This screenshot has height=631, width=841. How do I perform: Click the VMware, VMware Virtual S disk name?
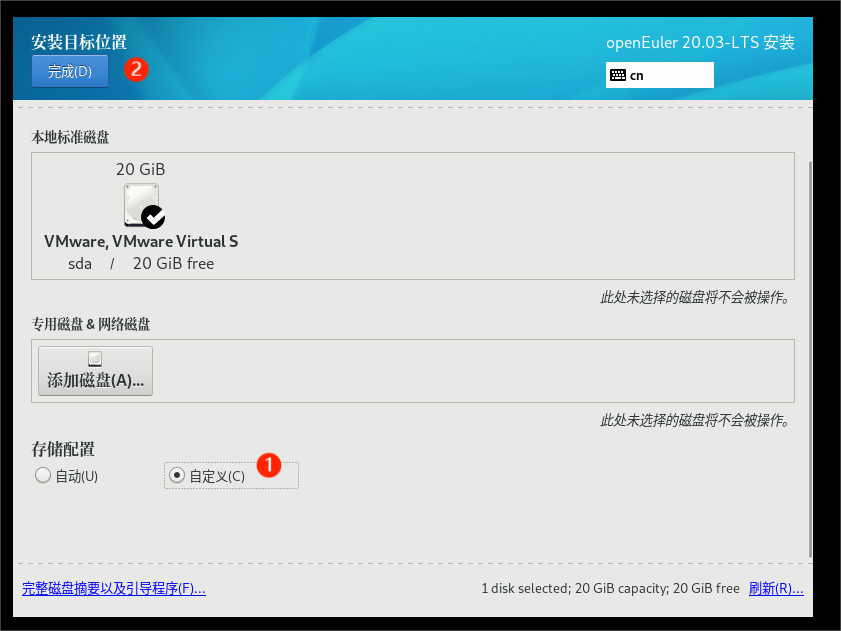[x=141, y=242]
